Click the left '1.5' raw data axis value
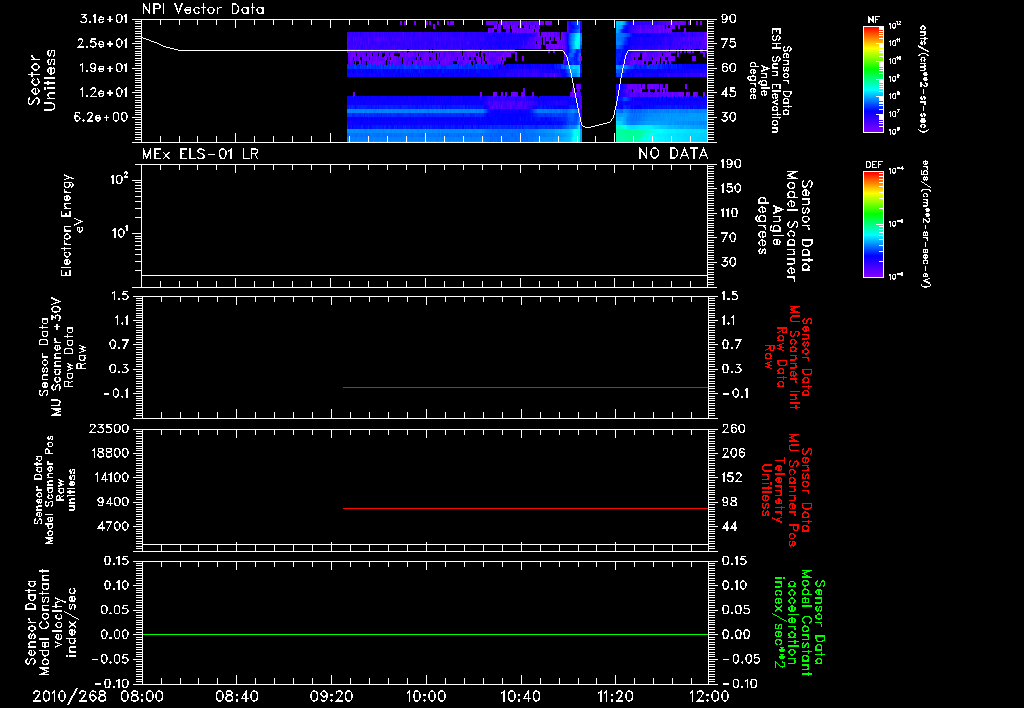Image resolution: width=1024 pixels, height=708 pixels. pos(120,296)
